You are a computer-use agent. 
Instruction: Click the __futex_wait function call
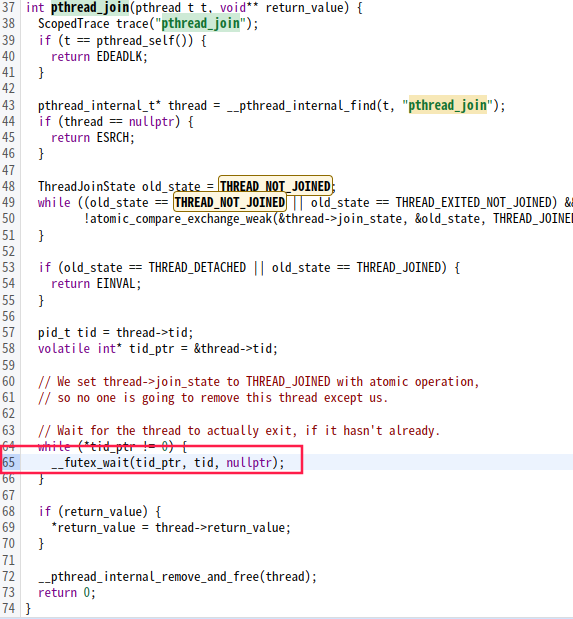90,462
